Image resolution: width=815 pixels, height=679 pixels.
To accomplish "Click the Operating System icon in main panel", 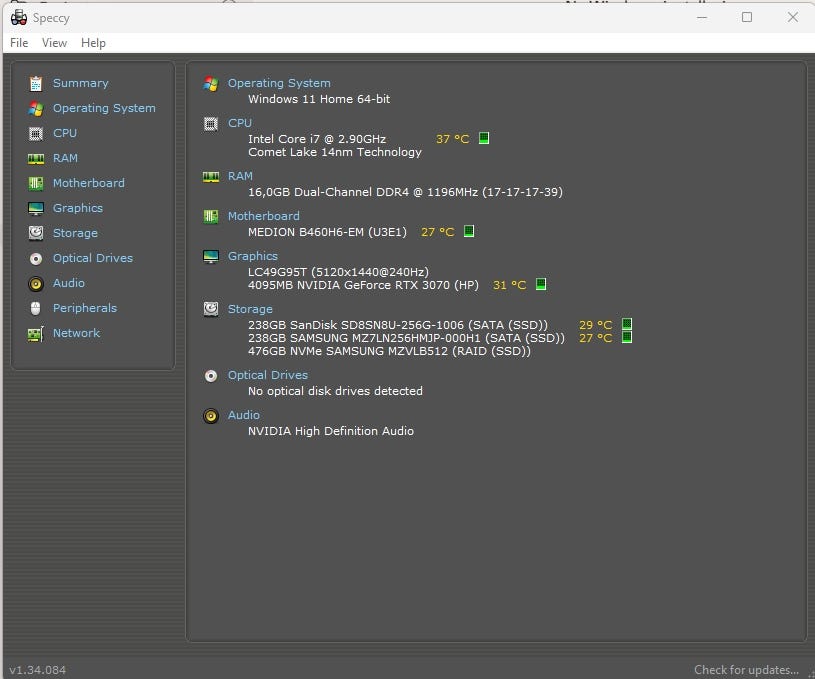I will 211,84.
